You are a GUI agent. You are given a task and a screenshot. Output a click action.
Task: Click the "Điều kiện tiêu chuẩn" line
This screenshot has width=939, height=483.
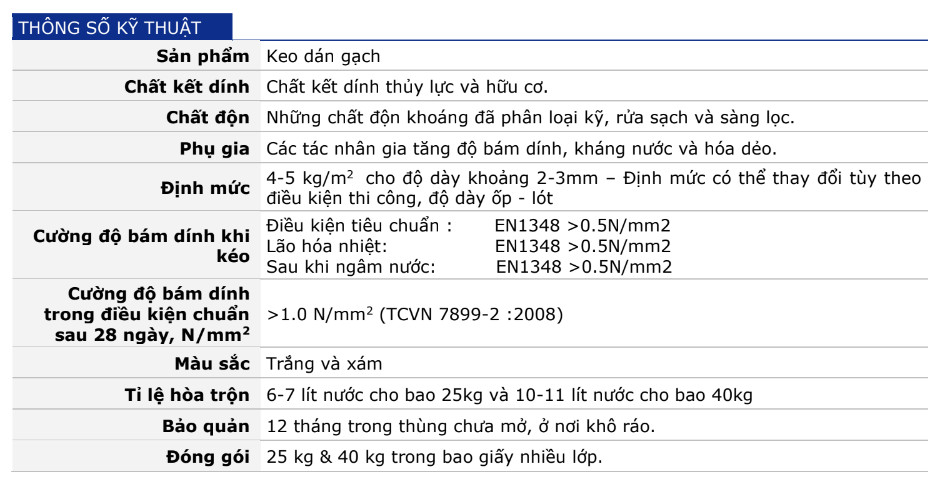[x=359, y=226]
